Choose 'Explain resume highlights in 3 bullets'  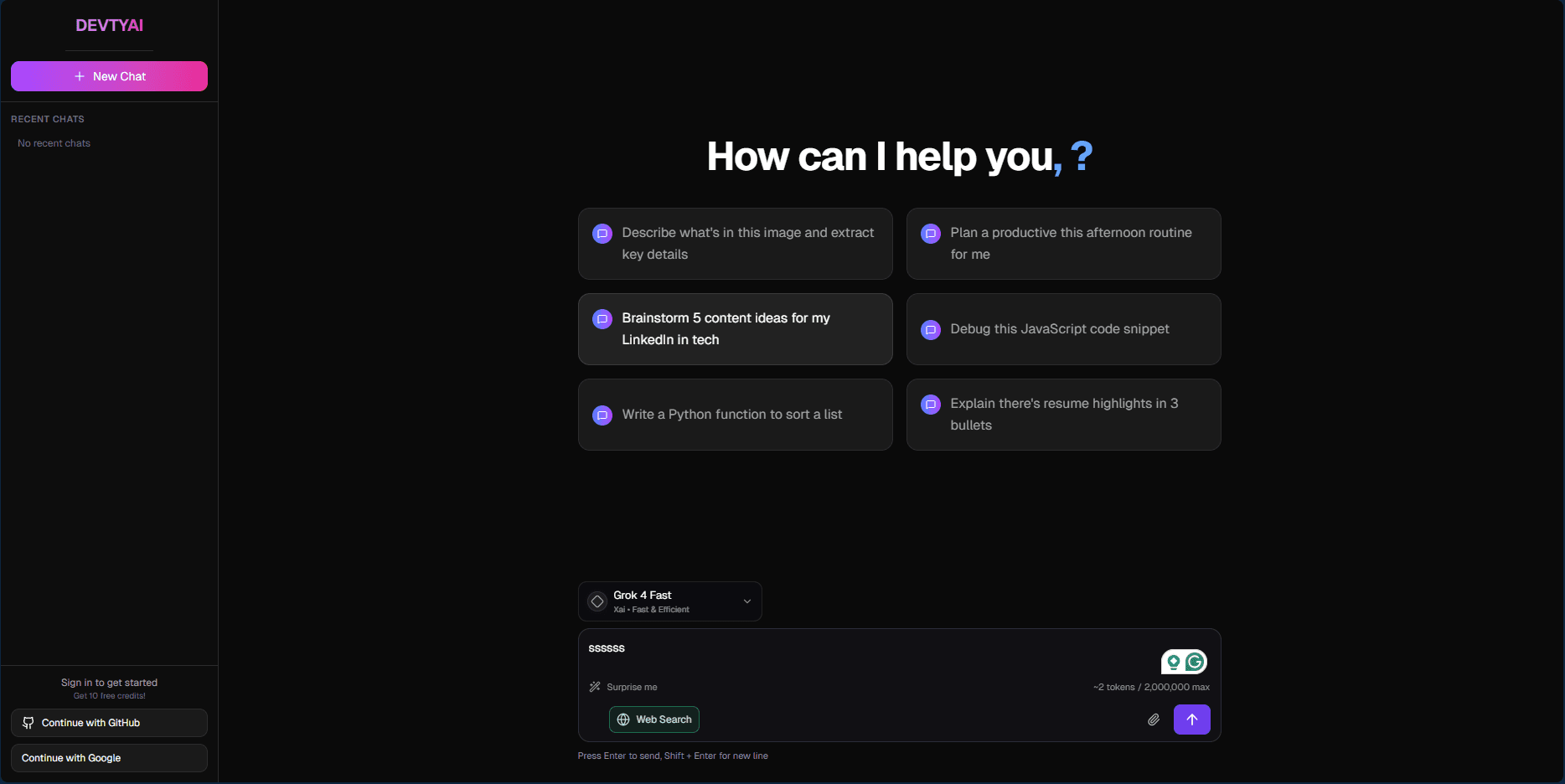1063,415
